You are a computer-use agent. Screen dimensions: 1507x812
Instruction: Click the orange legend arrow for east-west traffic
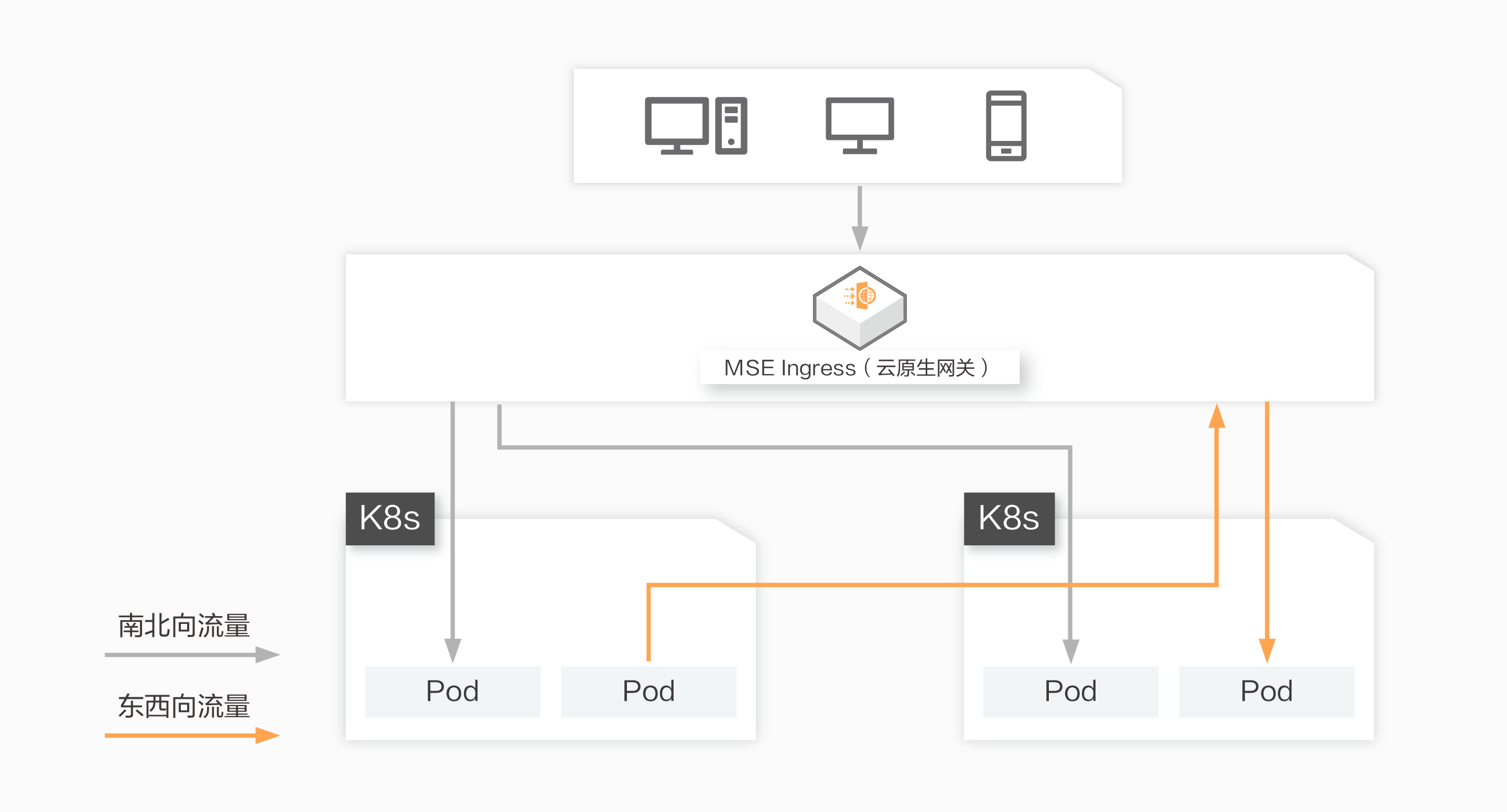192,735
